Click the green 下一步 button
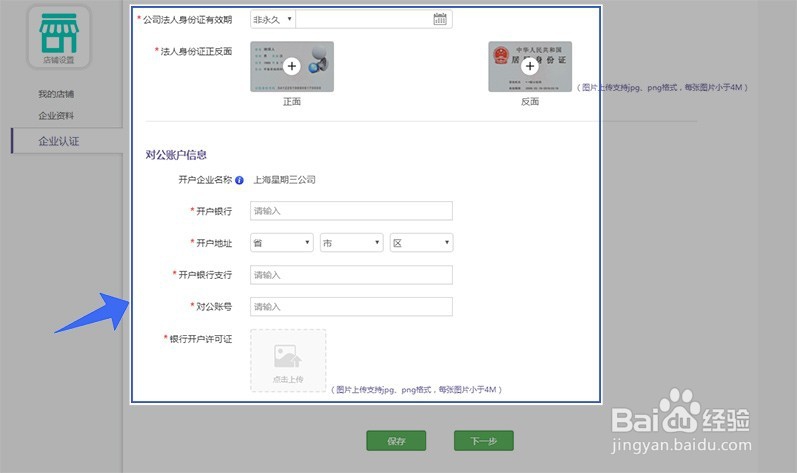797x473 pixels. [x=483, y=441]
